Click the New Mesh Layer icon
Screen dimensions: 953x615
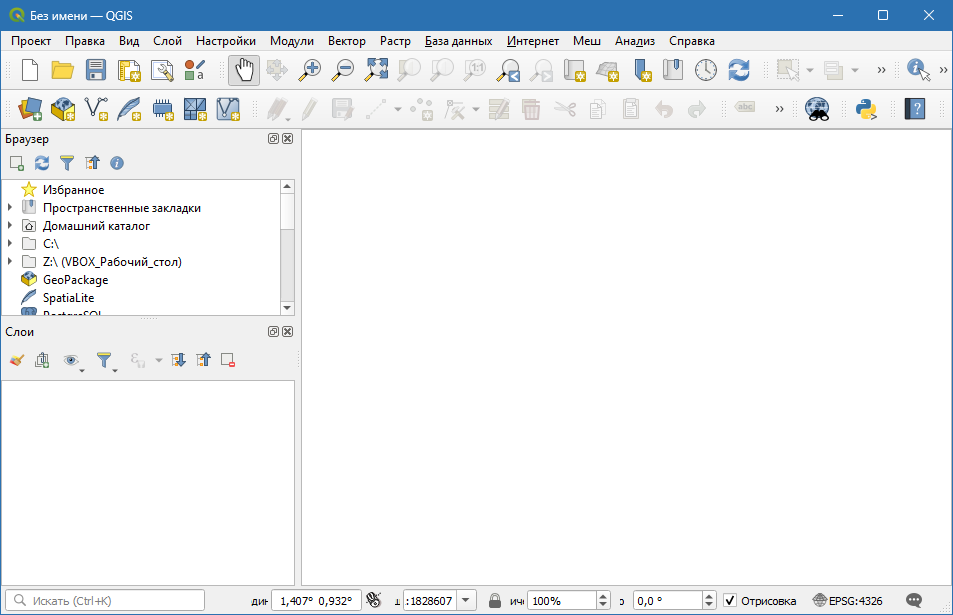click(195, 109)
